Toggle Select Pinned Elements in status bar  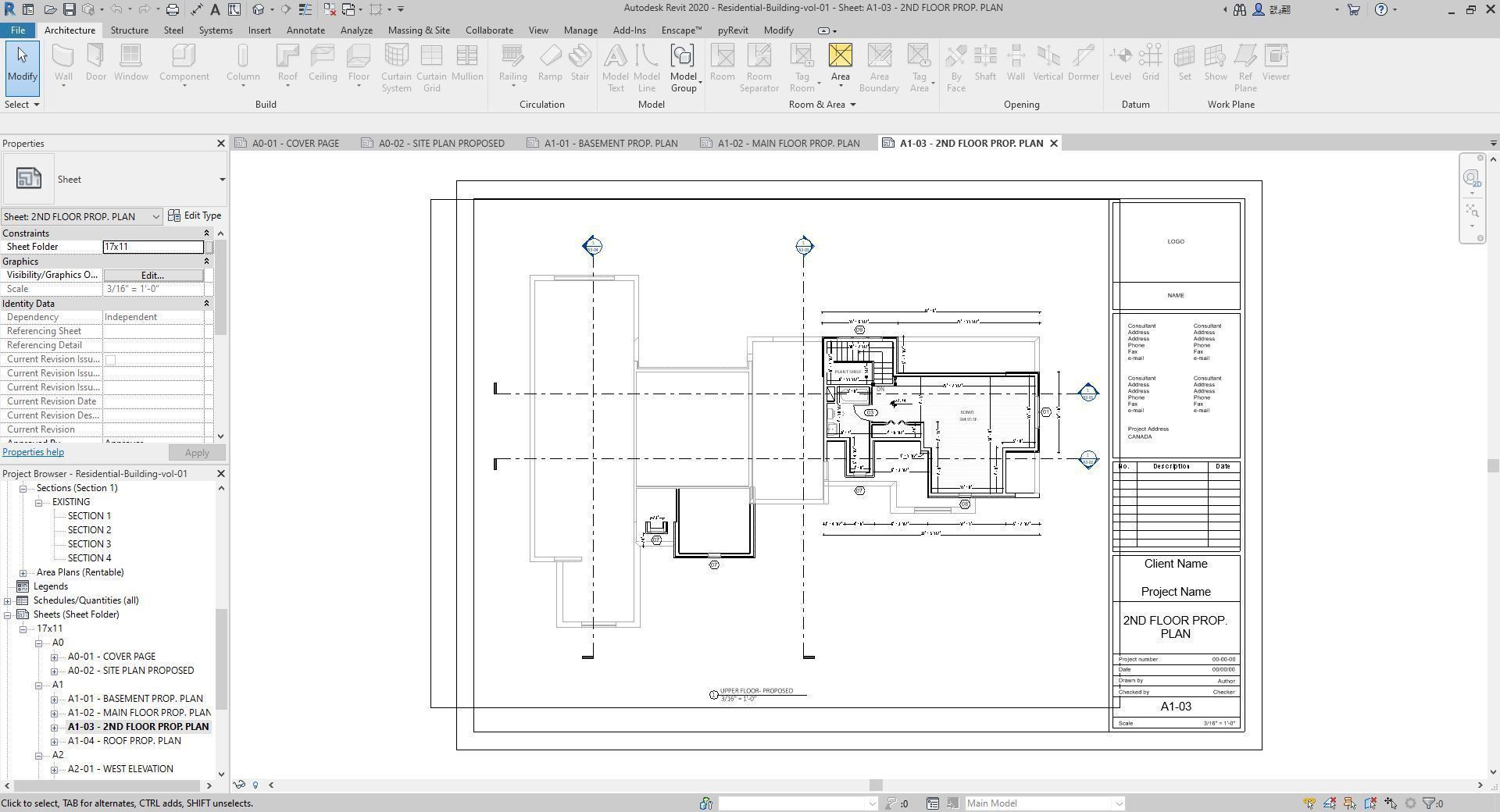point(1350,803)
